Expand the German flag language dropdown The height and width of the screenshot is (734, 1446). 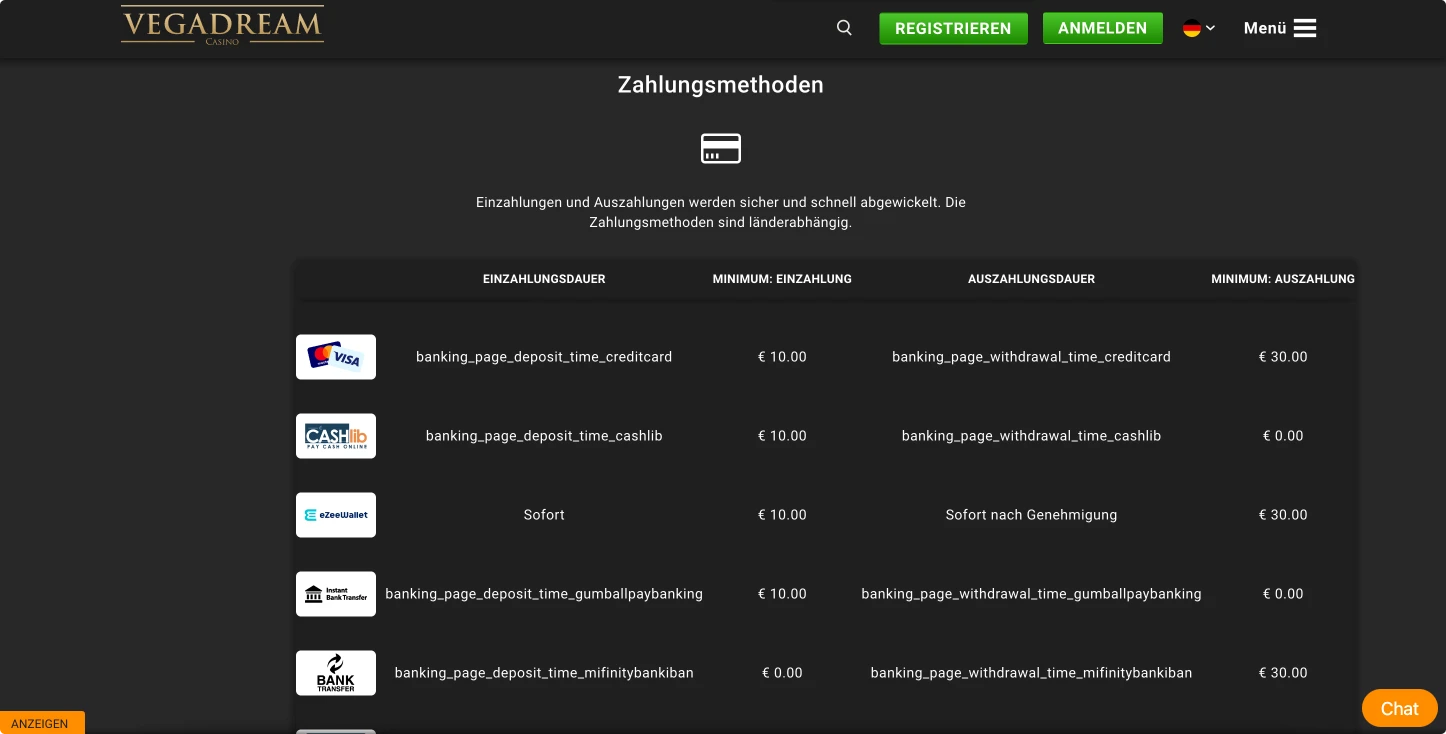[1198, 28]
